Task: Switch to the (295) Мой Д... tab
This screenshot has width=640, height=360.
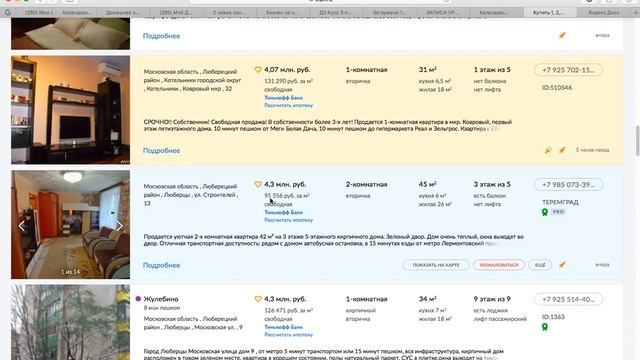Action: click(176, 13)
